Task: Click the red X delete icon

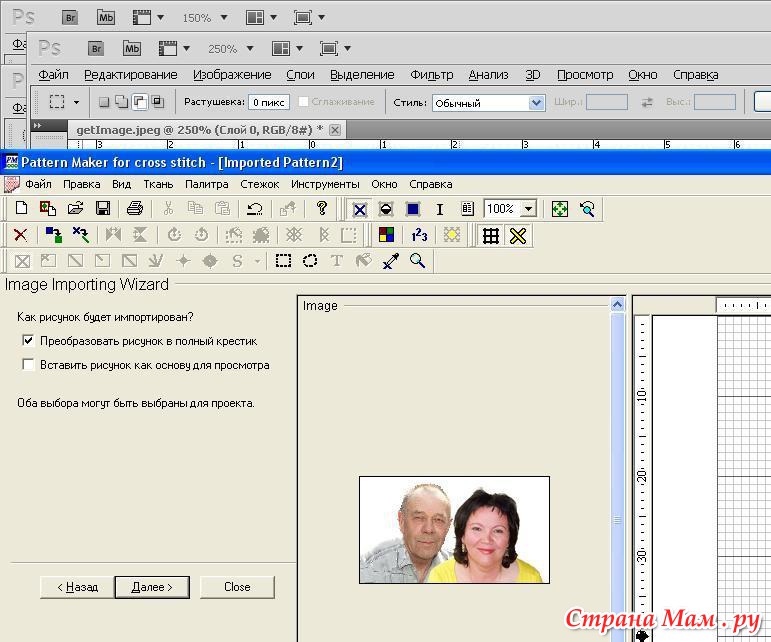Action: [x=21, y=235]
